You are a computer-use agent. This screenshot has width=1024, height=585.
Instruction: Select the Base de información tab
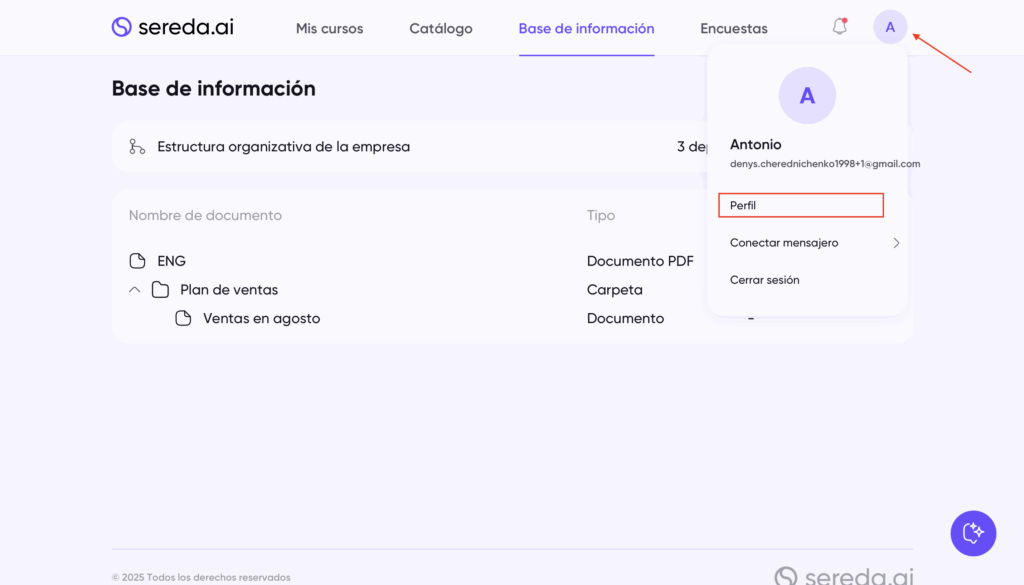[x=586, y=29]
